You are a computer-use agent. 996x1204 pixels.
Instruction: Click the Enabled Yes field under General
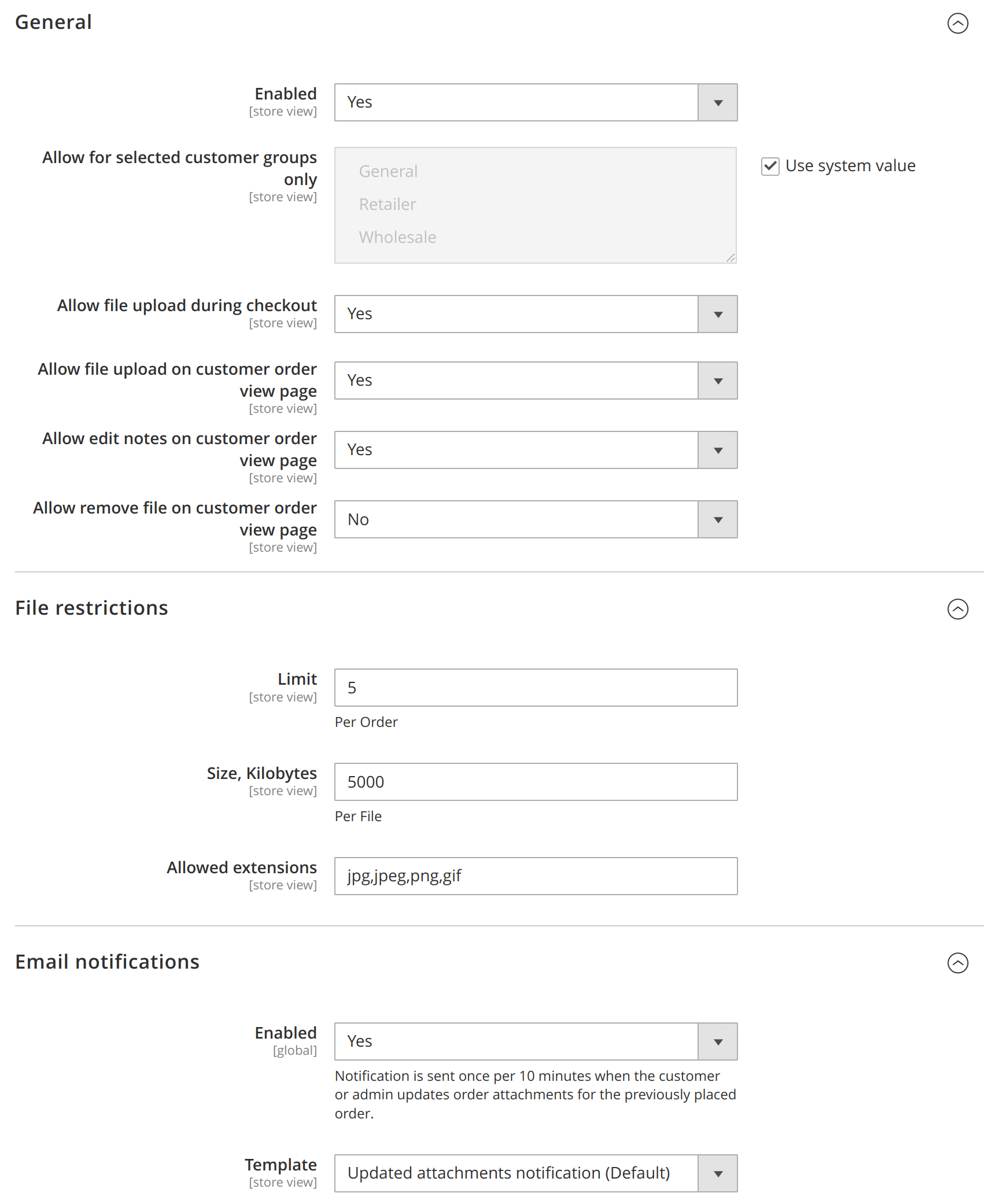(515, 102)
